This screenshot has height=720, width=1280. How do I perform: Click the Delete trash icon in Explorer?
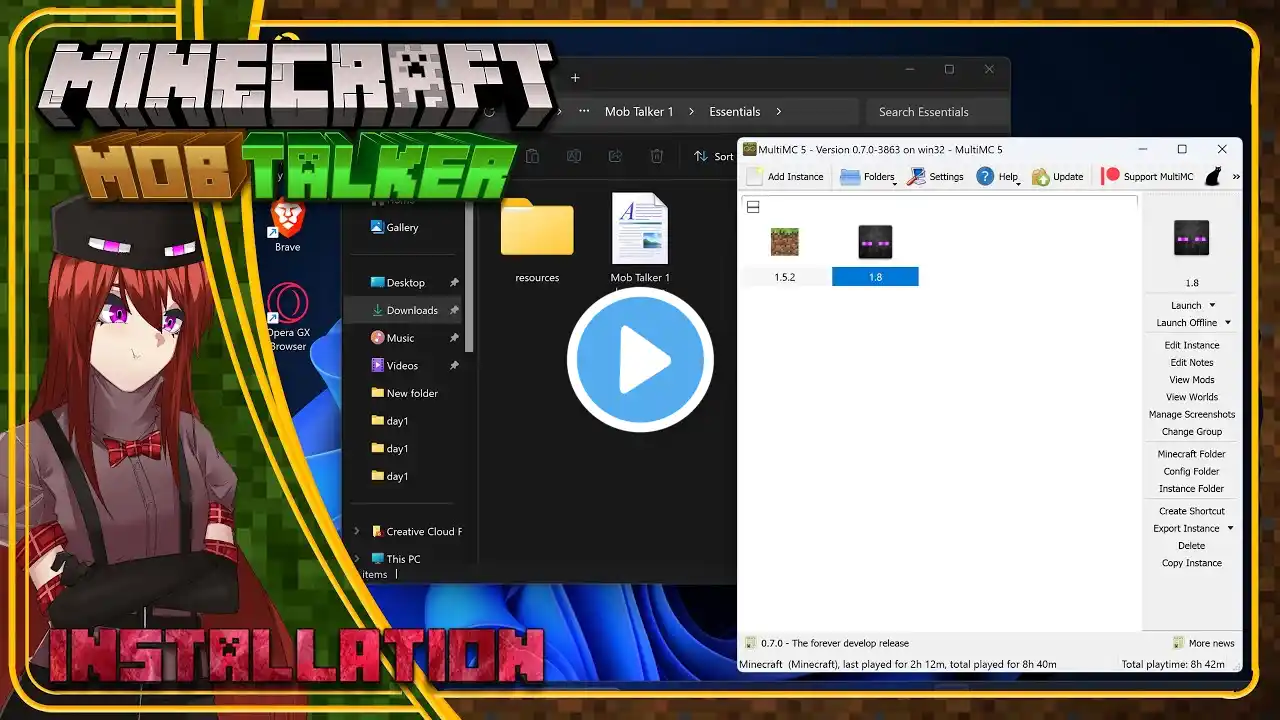[657, 156]
